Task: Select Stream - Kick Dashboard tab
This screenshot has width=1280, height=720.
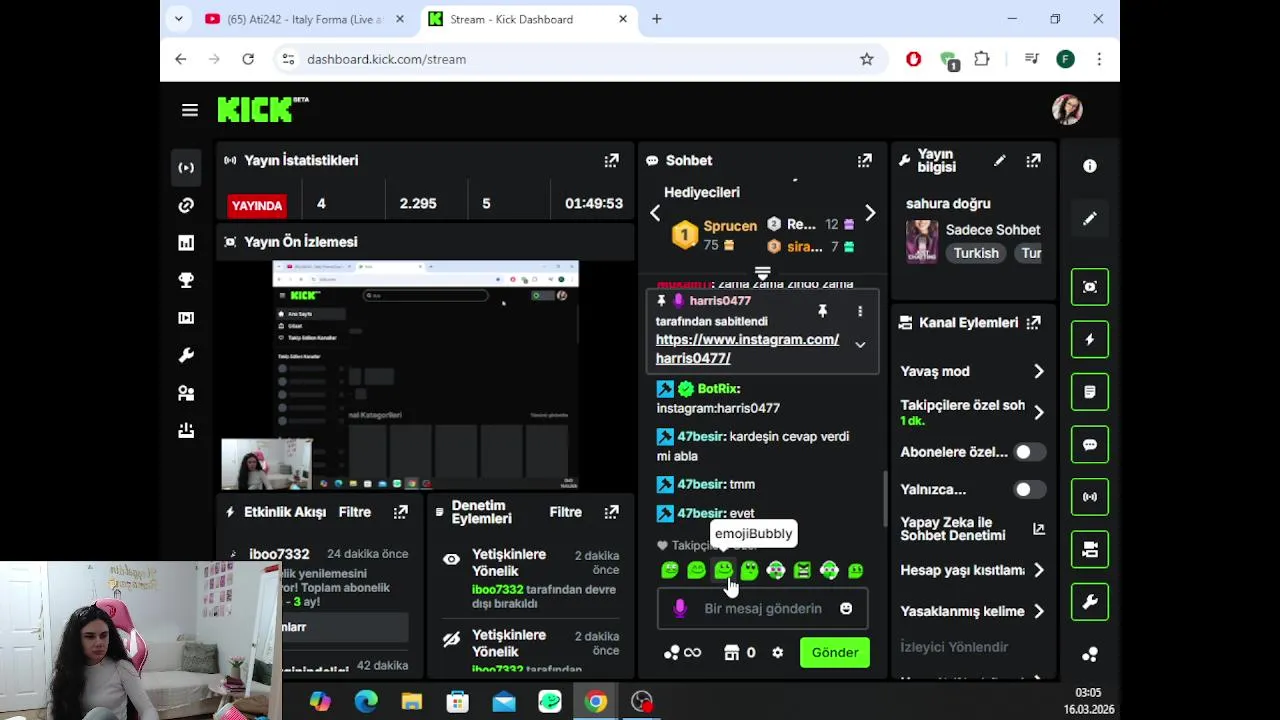Action: 528,19
